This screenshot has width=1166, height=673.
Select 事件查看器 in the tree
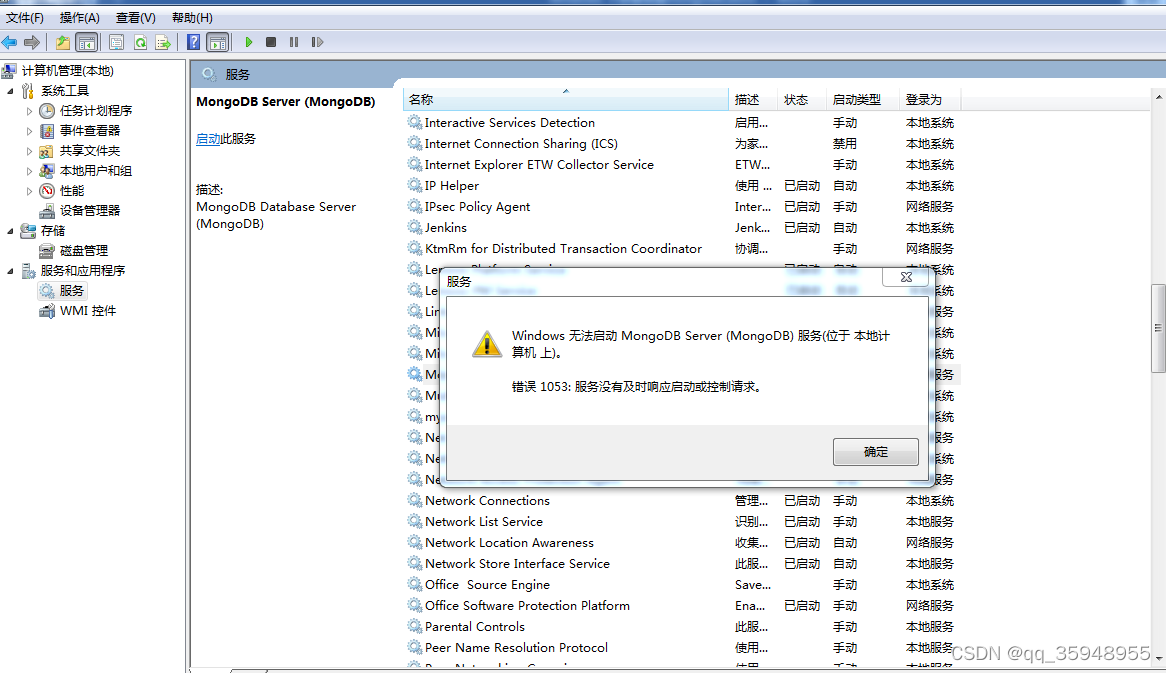90,131
